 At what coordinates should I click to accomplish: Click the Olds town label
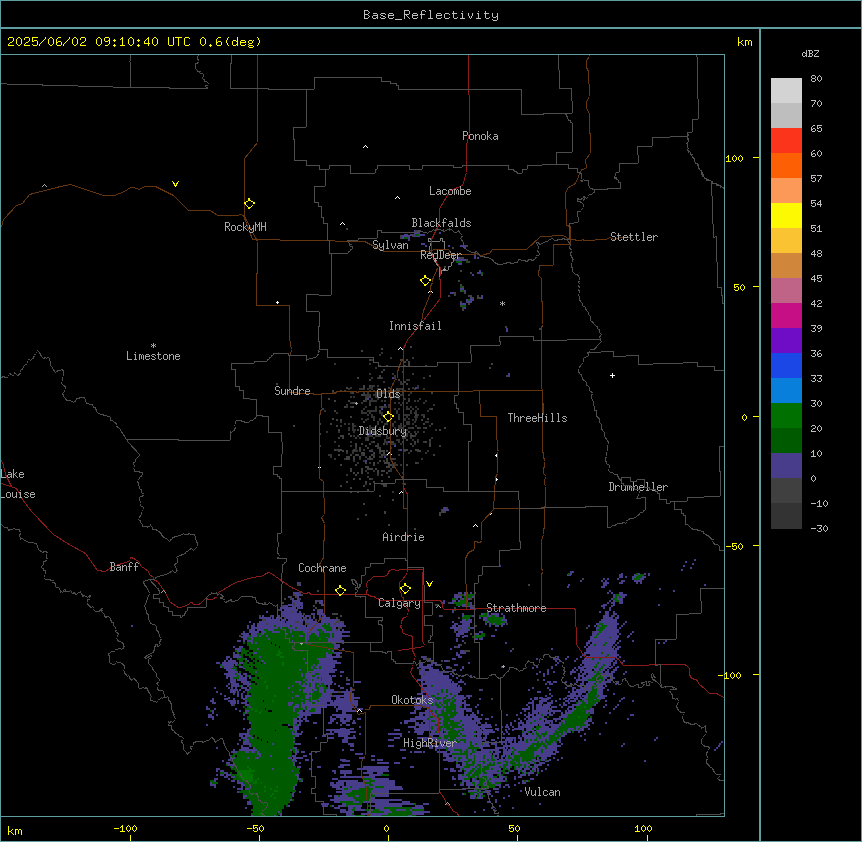pos(388,394)
